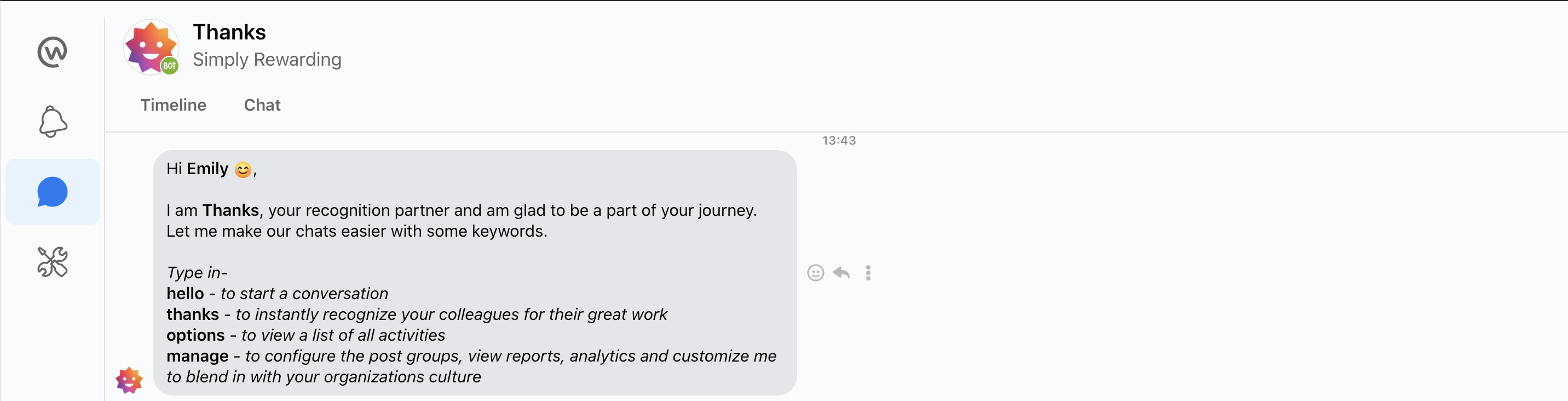This screenshot has height=401, width=1568.
Task: Click the bold manage keyword
Action: (x=197, y=356)
